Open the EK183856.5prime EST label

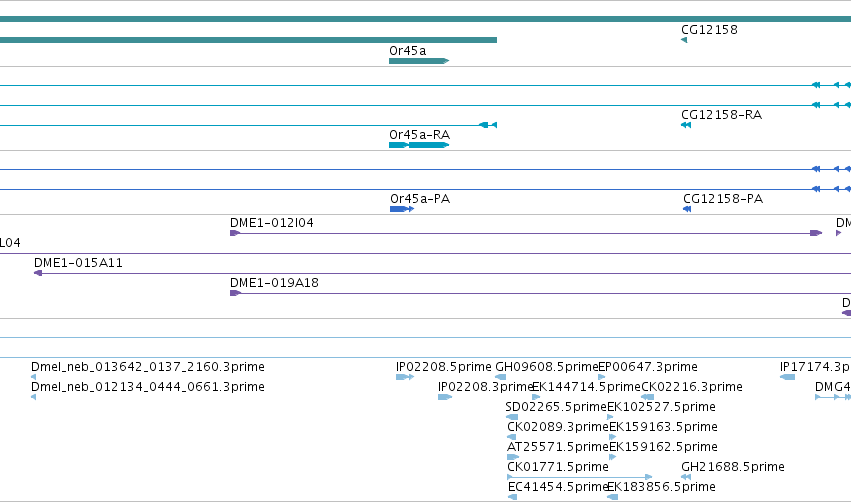661,487
